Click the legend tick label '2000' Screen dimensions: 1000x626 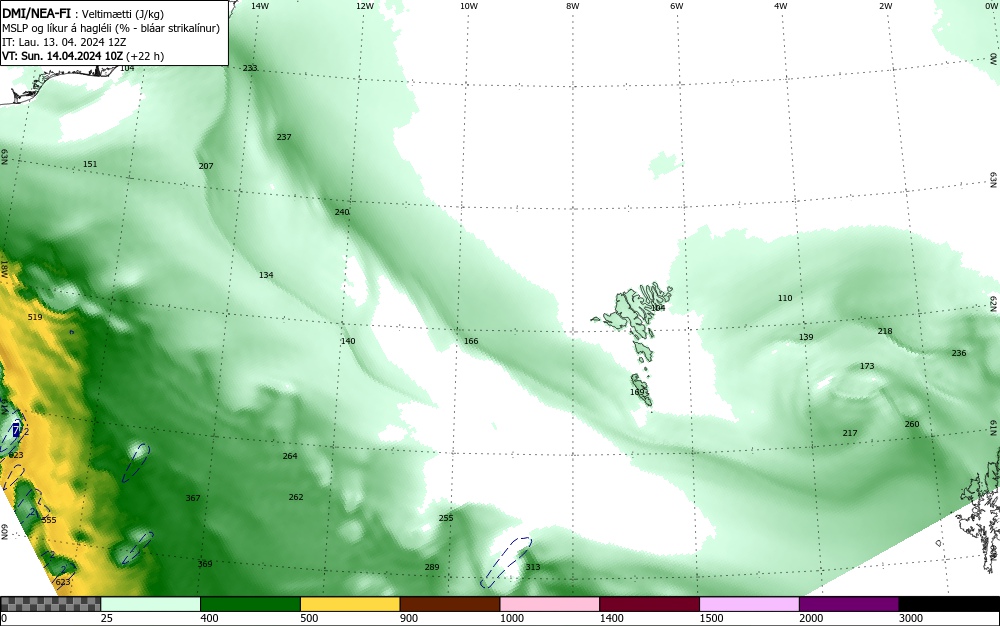(811, 618)
